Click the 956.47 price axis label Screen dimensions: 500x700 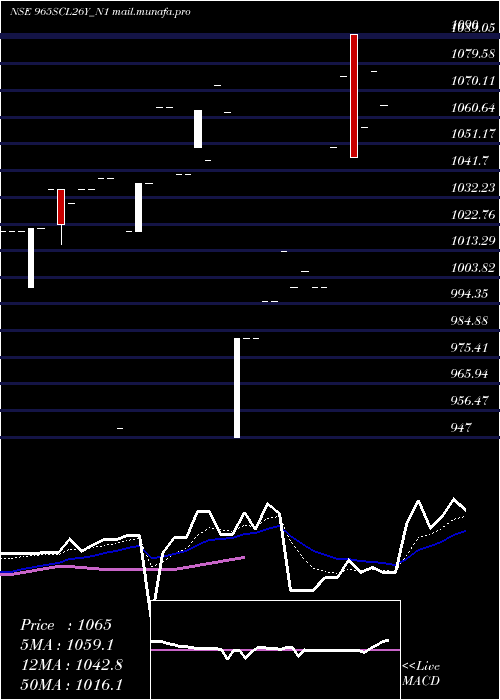click(469, 400)
